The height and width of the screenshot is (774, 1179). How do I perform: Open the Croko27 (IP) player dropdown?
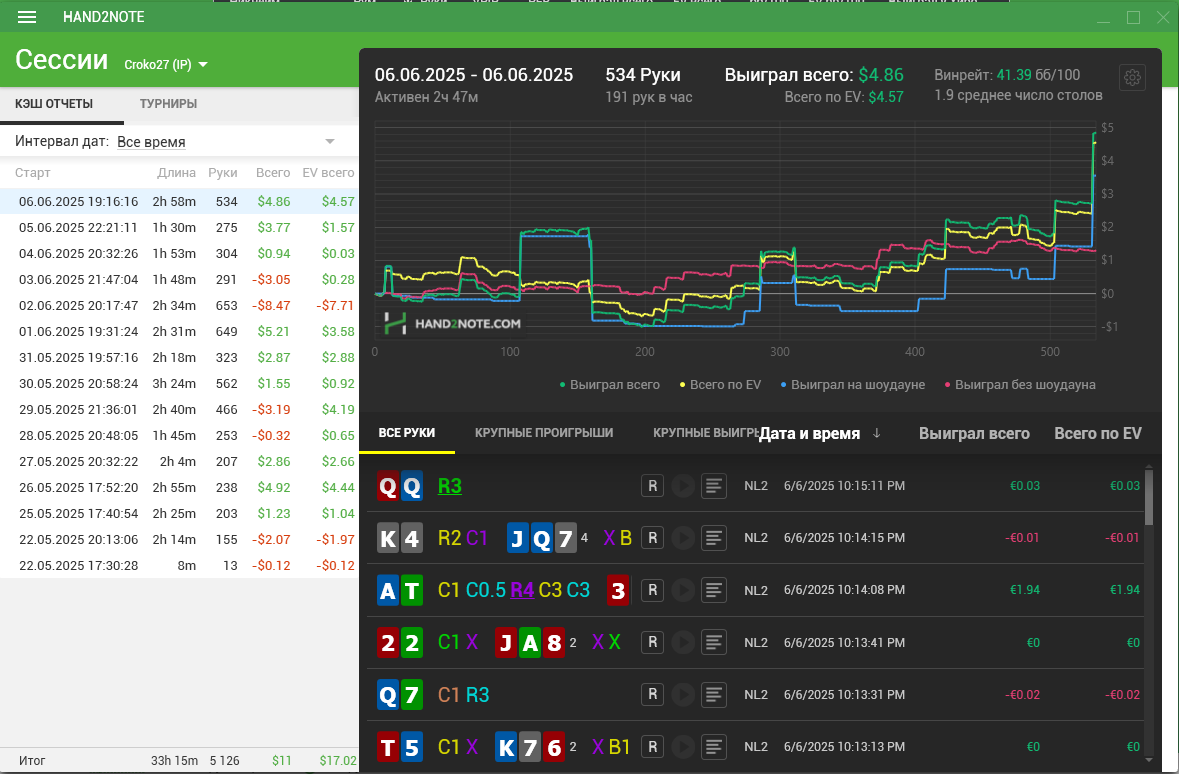[165, 65]
